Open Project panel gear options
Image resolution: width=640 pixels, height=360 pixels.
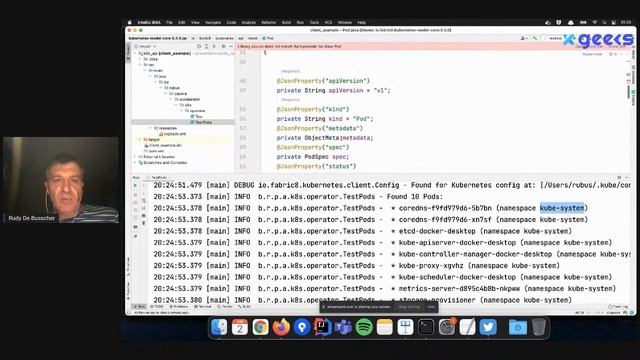223,46
